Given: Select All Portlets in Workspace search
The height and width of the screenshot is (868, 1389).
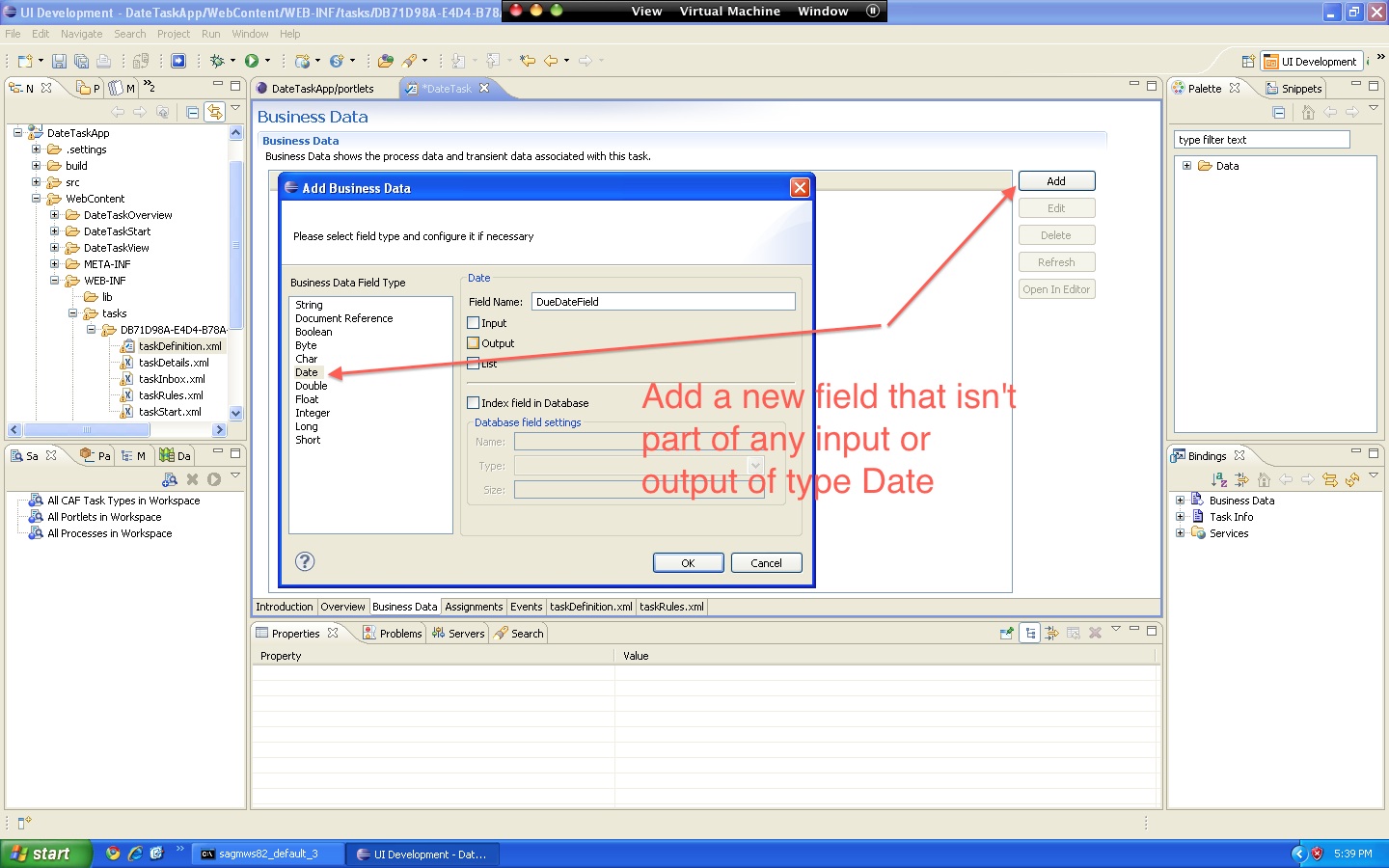Looking at the screenshot, I should [x=104, y=517].
